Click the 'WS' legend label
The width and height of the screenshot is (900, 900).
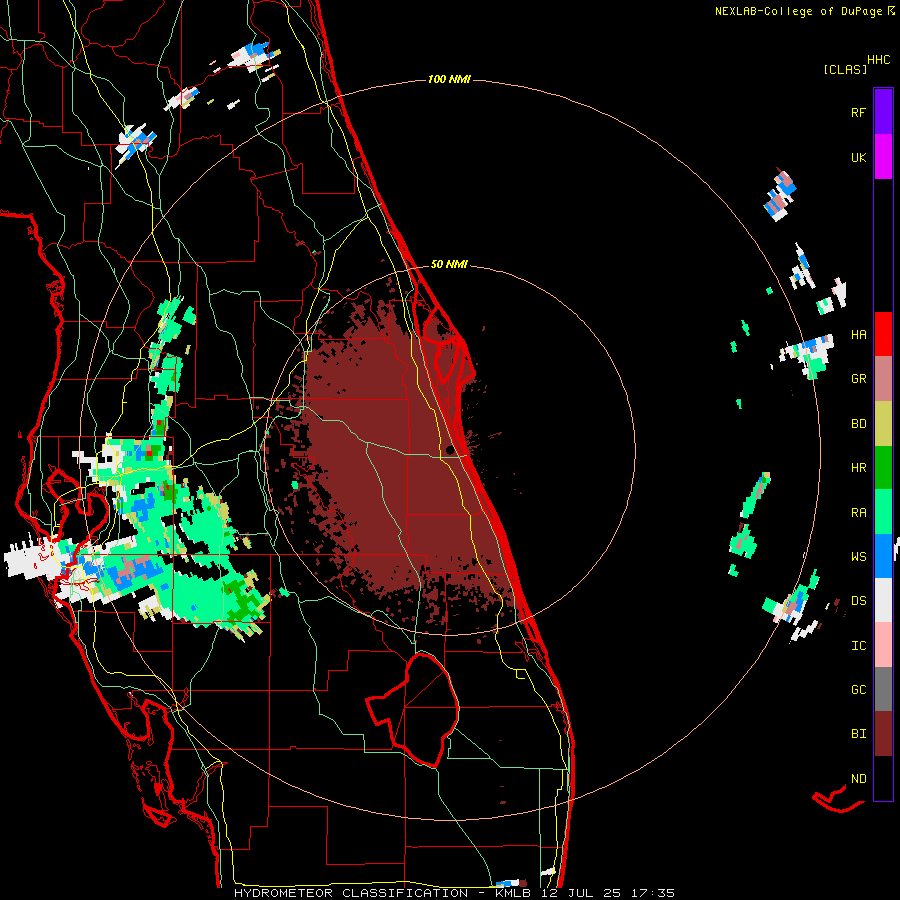858,557
